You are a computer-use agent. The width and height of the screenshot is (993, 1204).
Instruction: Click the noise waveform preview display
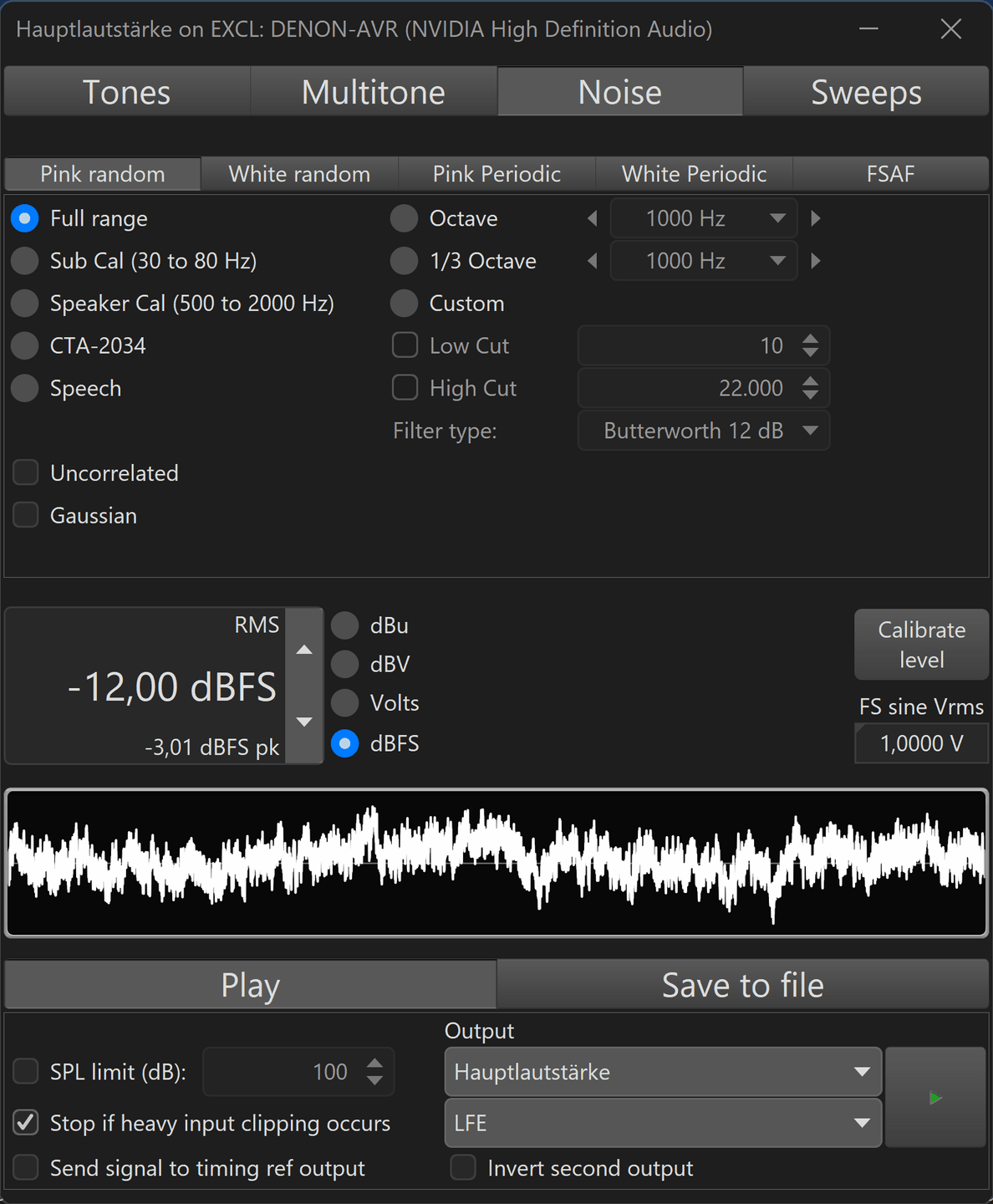496,863
